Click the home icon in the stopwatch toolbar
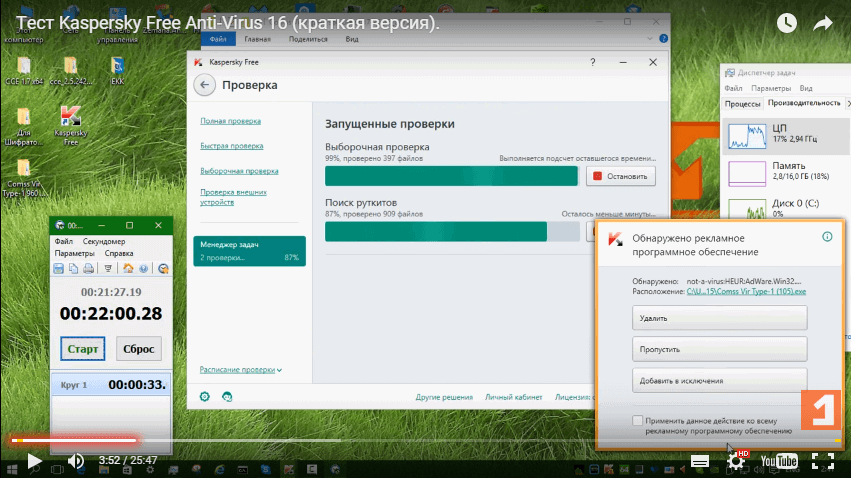Screen dimensions: 851x478 pyautogui.click(x=128, y=268)
